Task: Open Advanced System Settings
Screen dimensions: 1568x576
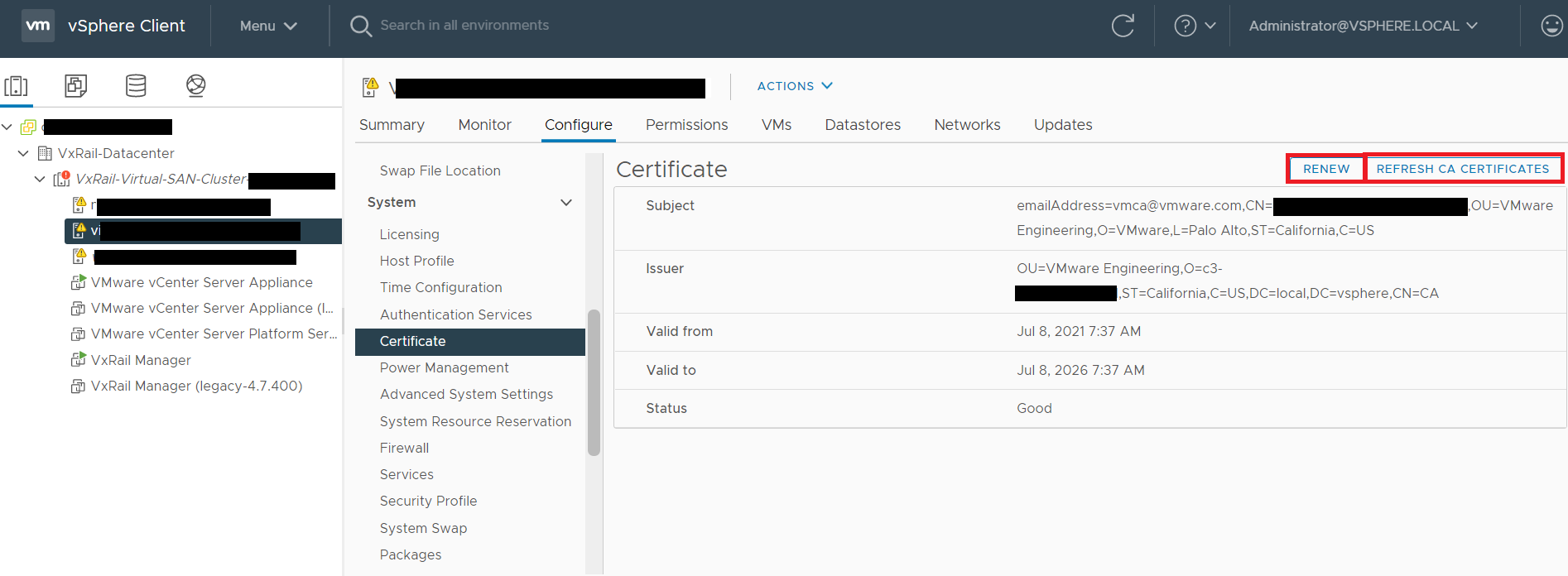Action: tap(466, 394)
